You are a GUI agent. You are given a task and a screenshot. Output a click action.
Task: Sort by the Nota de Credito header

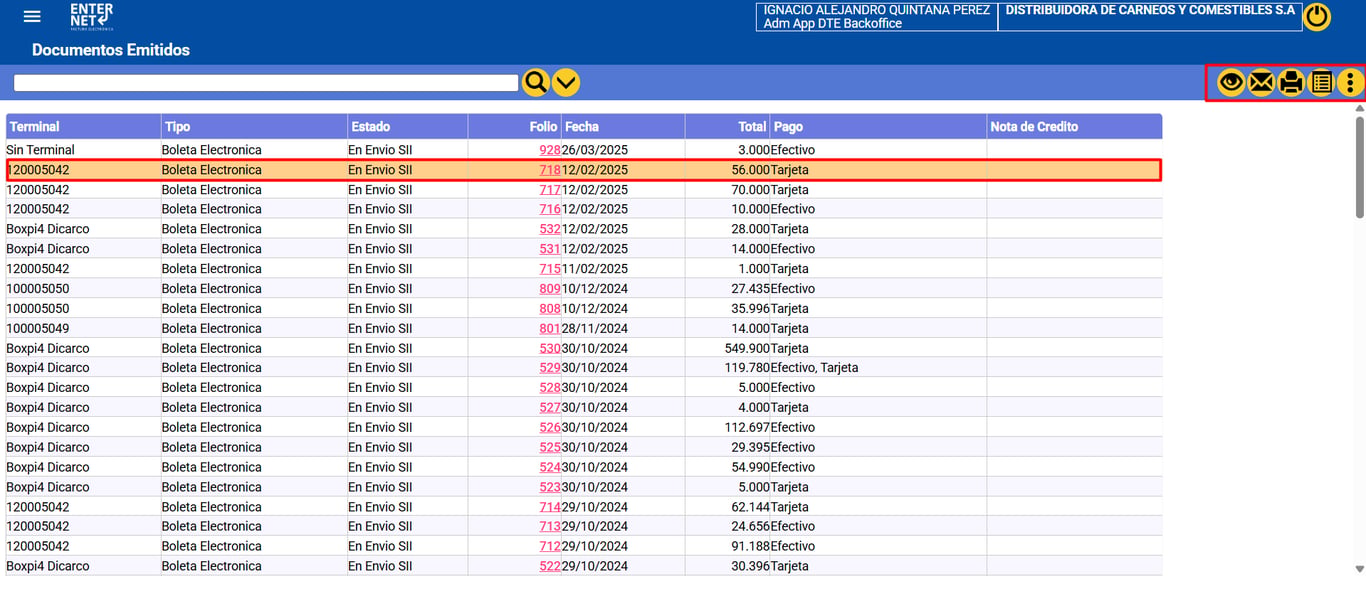coord(1074,126)
